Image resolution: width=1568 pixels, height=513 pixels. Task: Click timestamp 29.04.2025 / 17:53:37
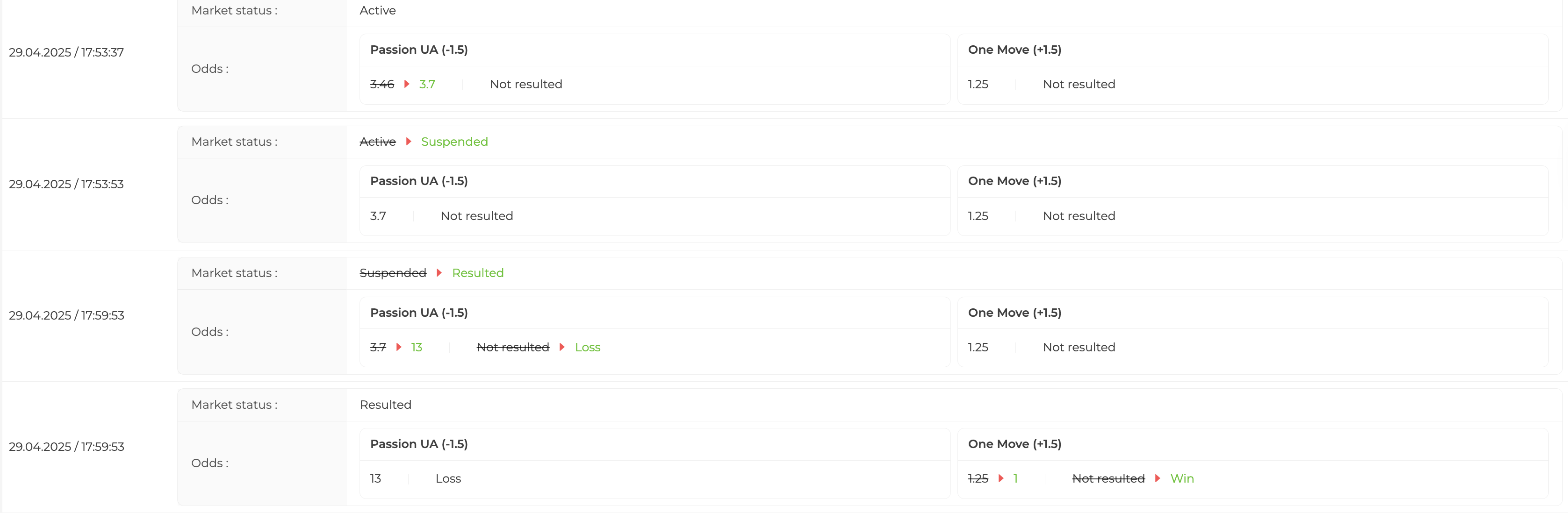pos(66,52)
